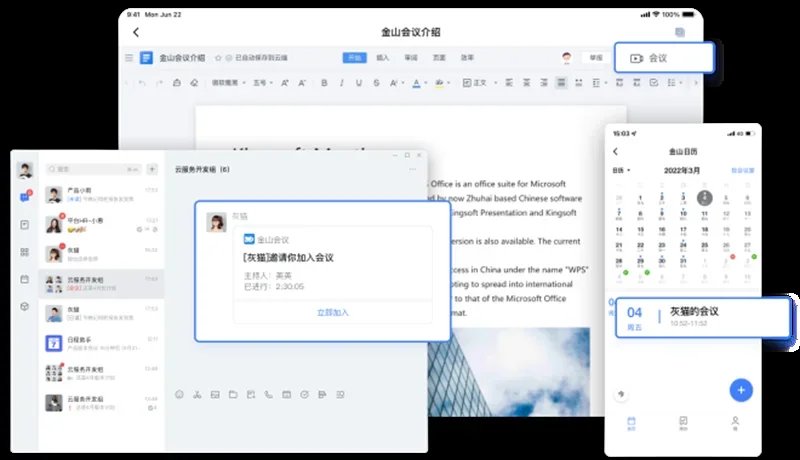Click the clock-check icon in chat toolbar
Image resolution: width=800 pixels, height=460 pixels.
[x=304, y=394]
